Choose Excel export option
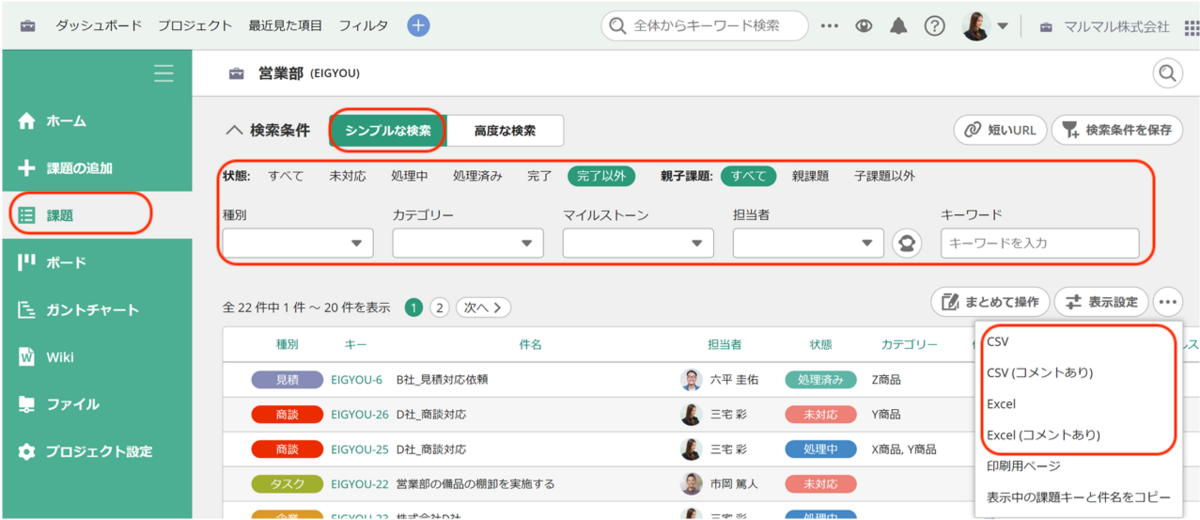The image size is (1200, 520). [1001, 404]
